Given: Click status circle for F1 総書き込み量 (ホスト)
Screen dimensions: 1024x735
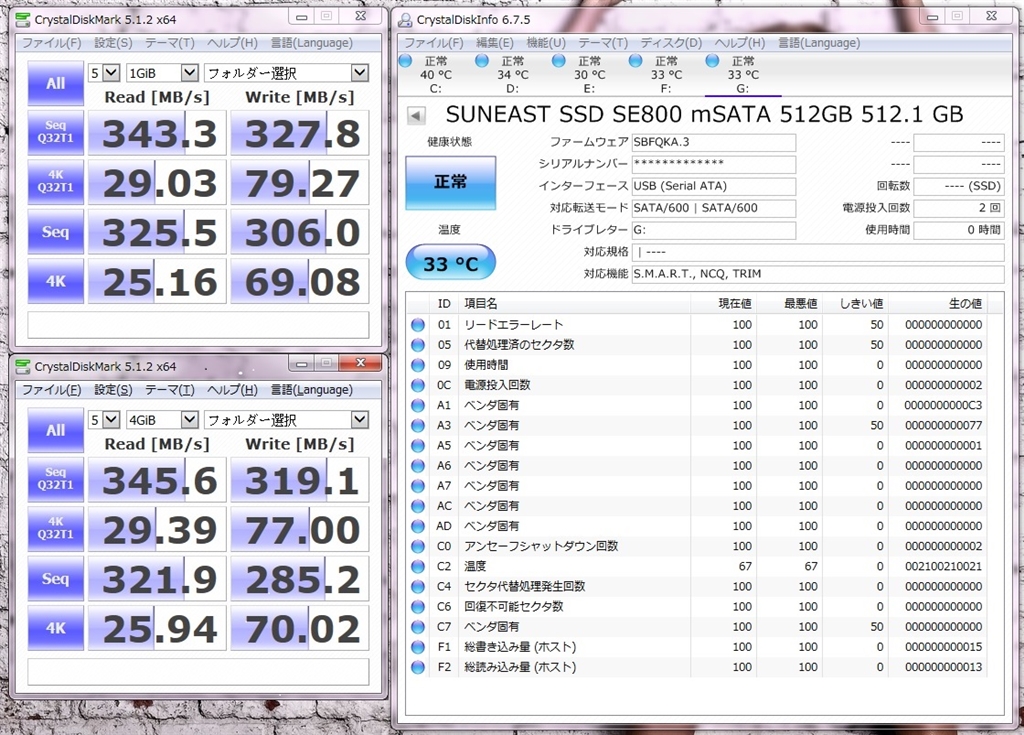Looking at the screenshot, I should [418, 647].
